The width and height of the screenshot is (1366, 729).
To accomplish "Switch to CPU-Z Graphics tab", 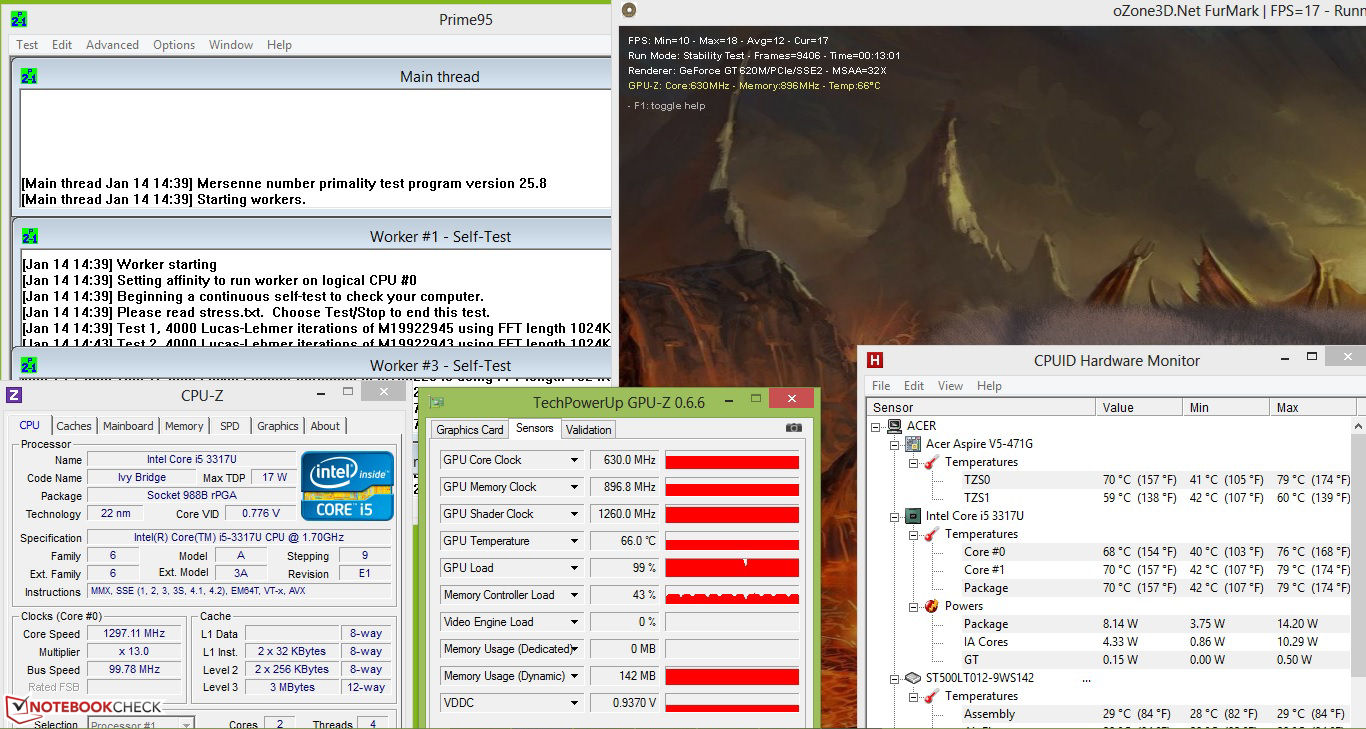I will click(278, 426).
